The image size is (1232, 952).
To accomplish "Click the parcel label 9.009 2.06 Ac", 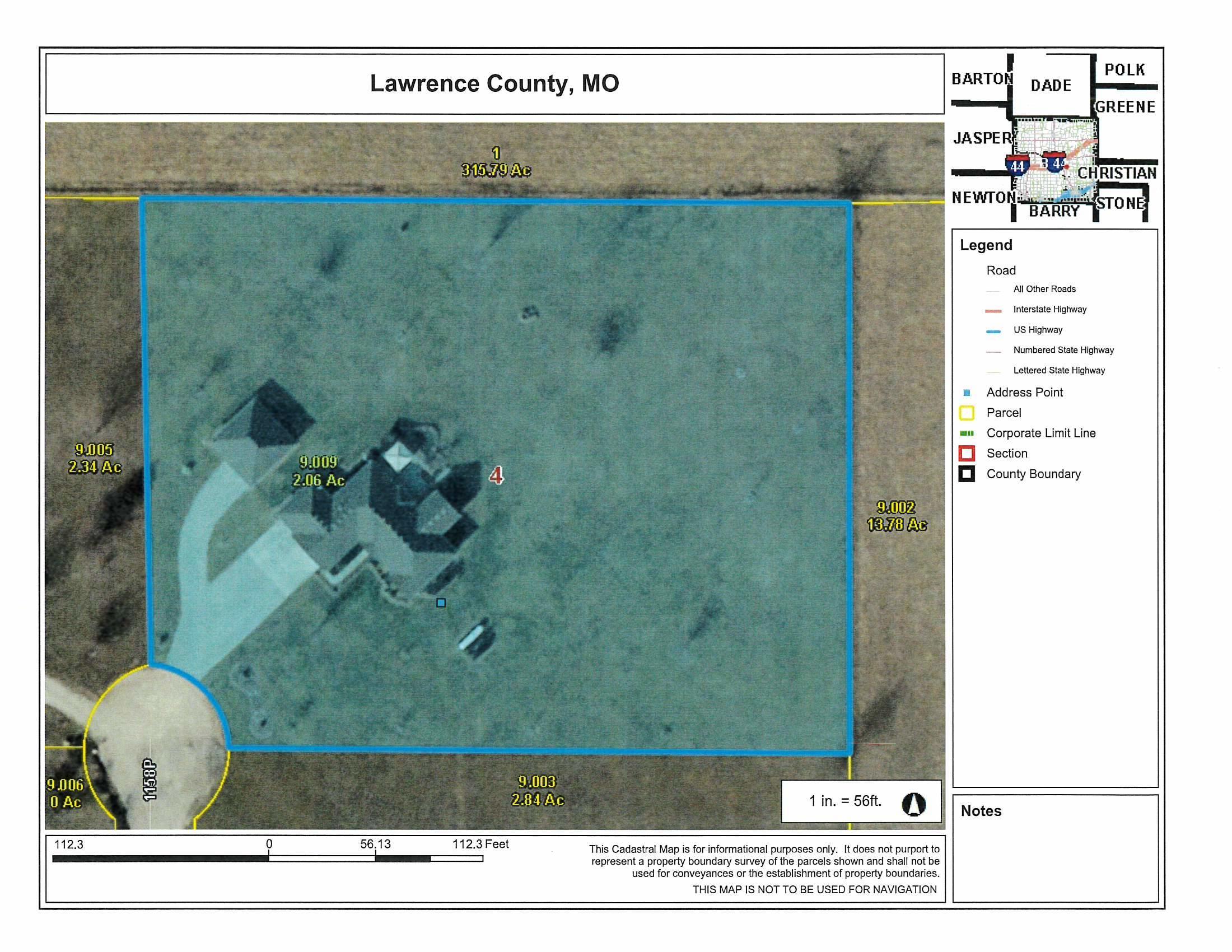I will click(318, 471).
